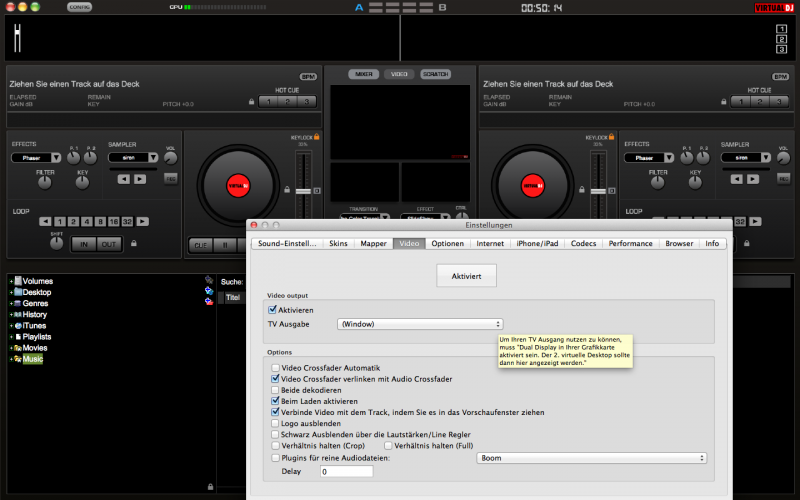
Task: Trigger left deck hot cue 3
Action: click(x=307, y=102)
